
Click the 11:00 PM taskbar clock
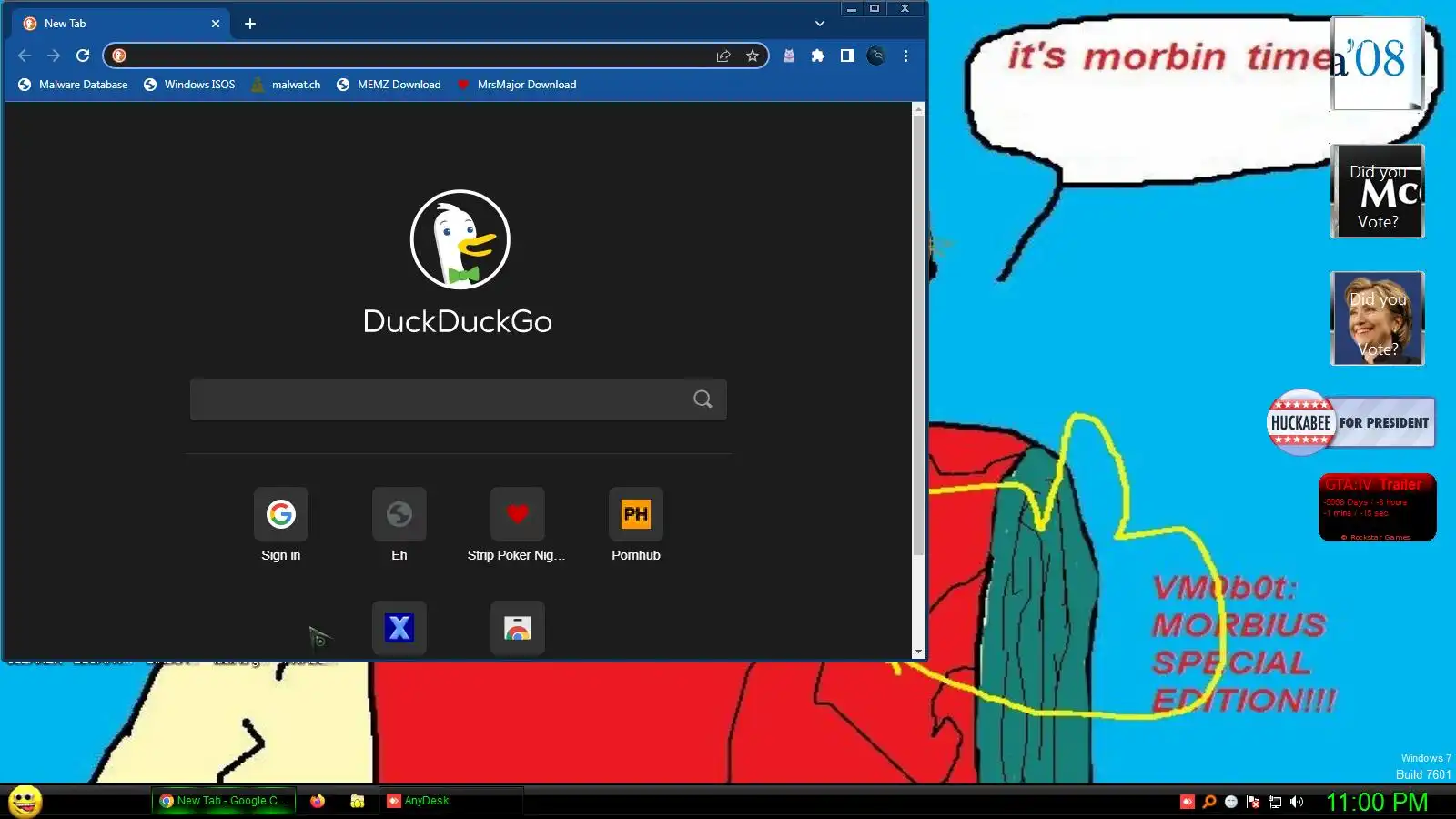tap(1377, 802)
